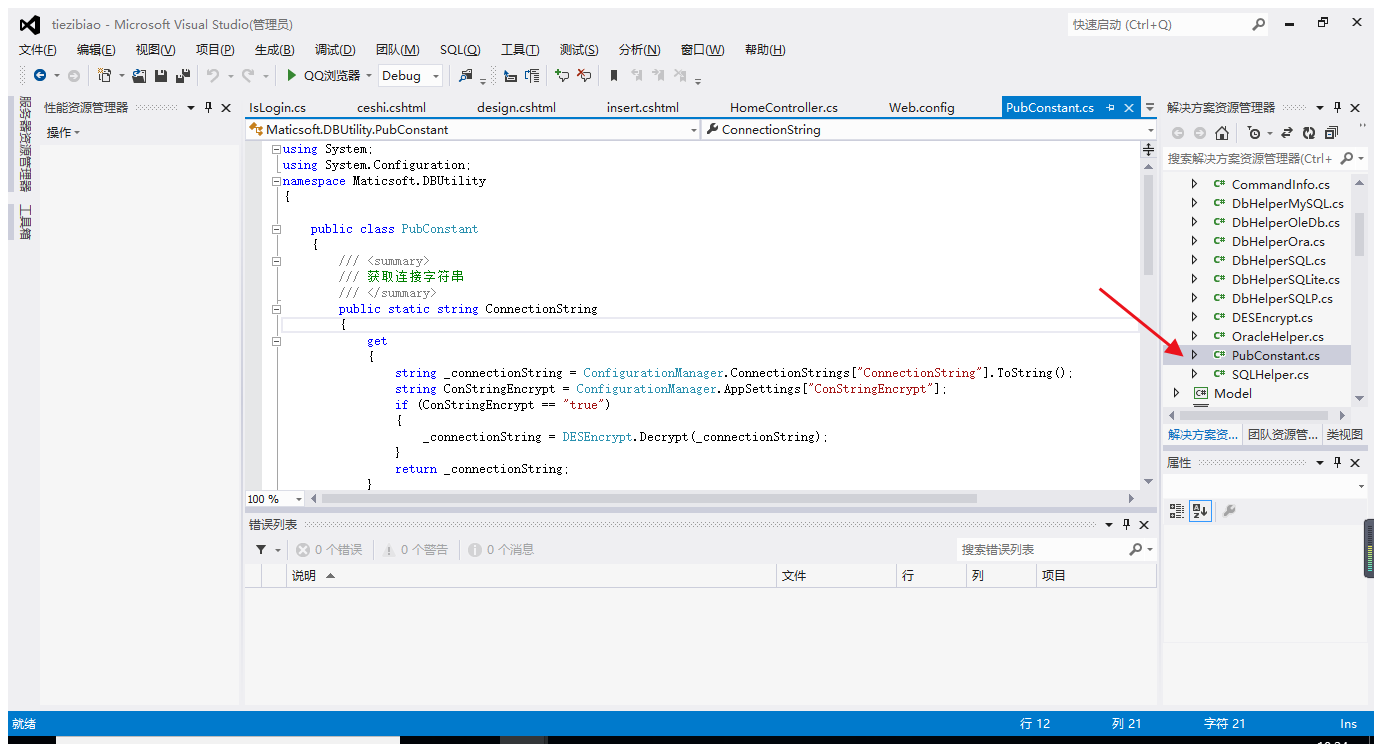Toggle the 0 个错误 errors filter
The image size is (1382, 744).
(329, 550)
